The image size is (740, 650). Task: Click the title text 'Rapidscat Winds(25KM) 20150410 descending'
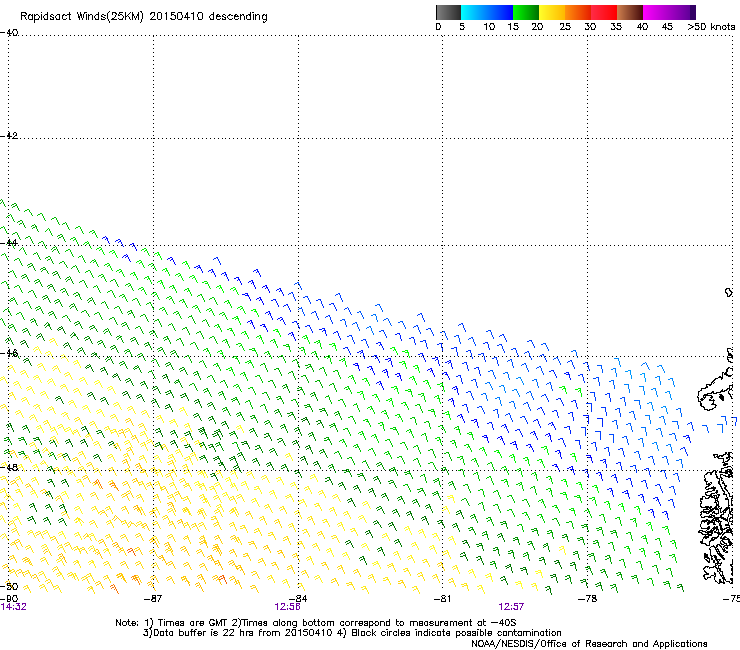pyautogui.click(x=143, y=17)
